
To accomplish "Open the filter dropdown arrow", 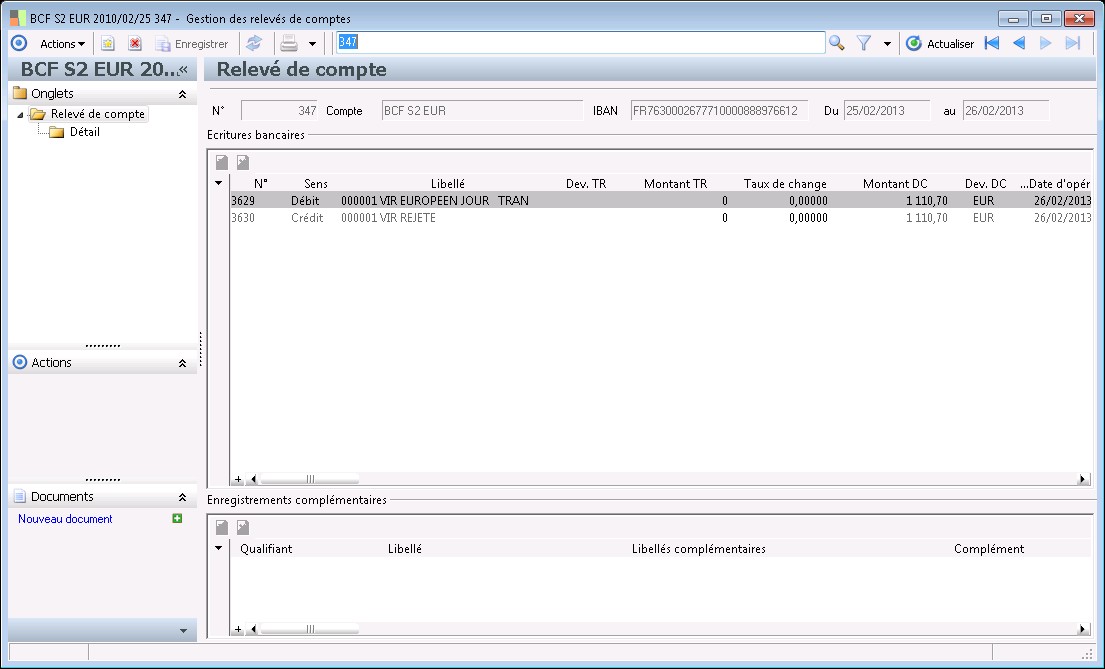I will (887, 43).
